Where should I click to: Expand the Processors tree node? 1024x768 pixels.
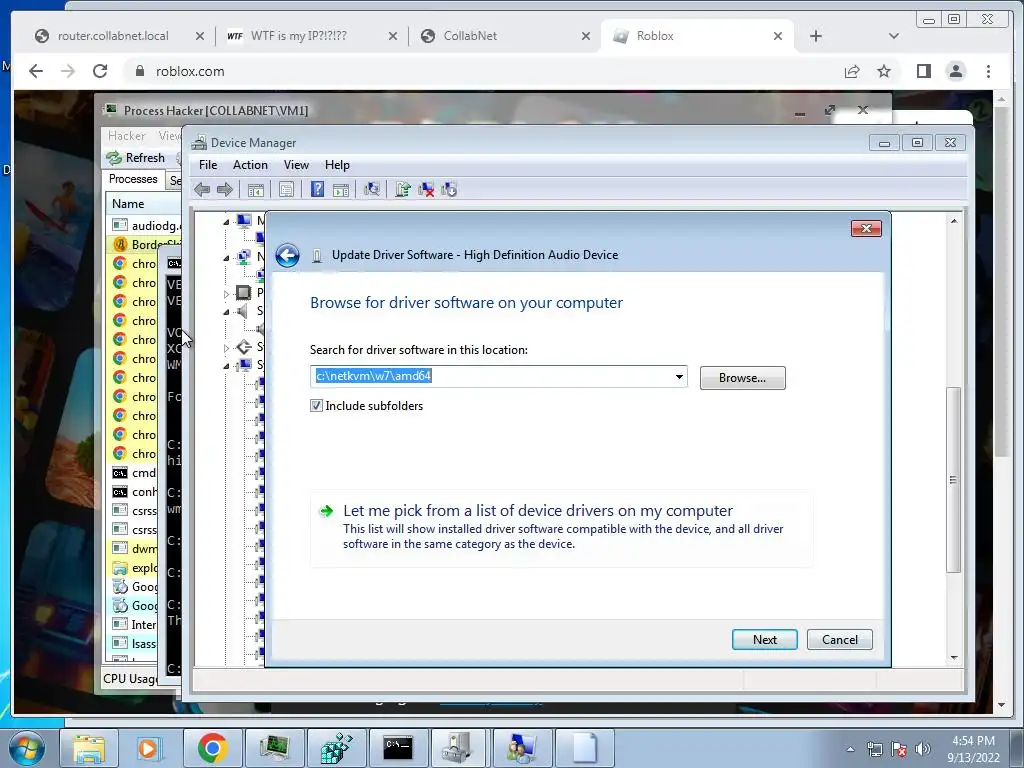[227, 294]
